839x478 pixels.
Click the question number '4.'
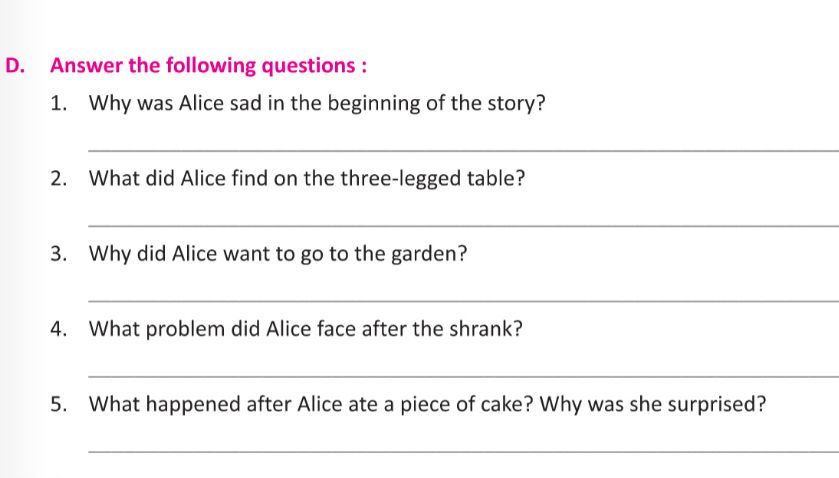[60, 329]
